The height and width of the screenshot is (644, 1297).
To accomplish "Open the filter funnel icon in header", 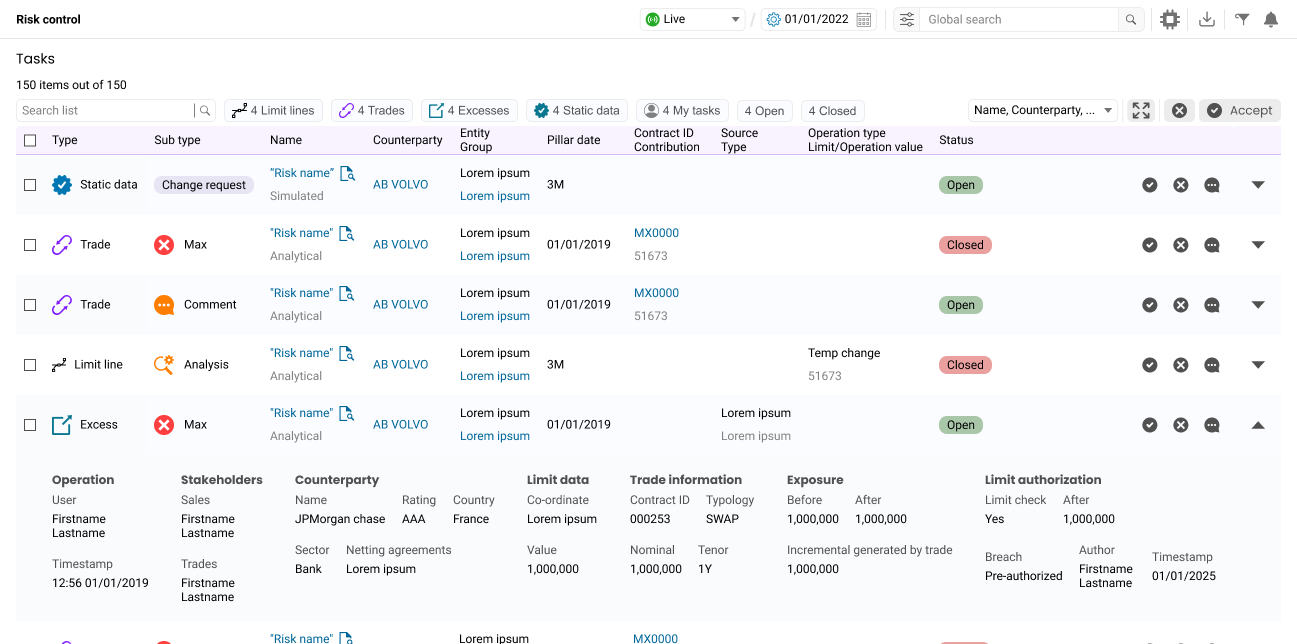I will tap(1242, 19).
